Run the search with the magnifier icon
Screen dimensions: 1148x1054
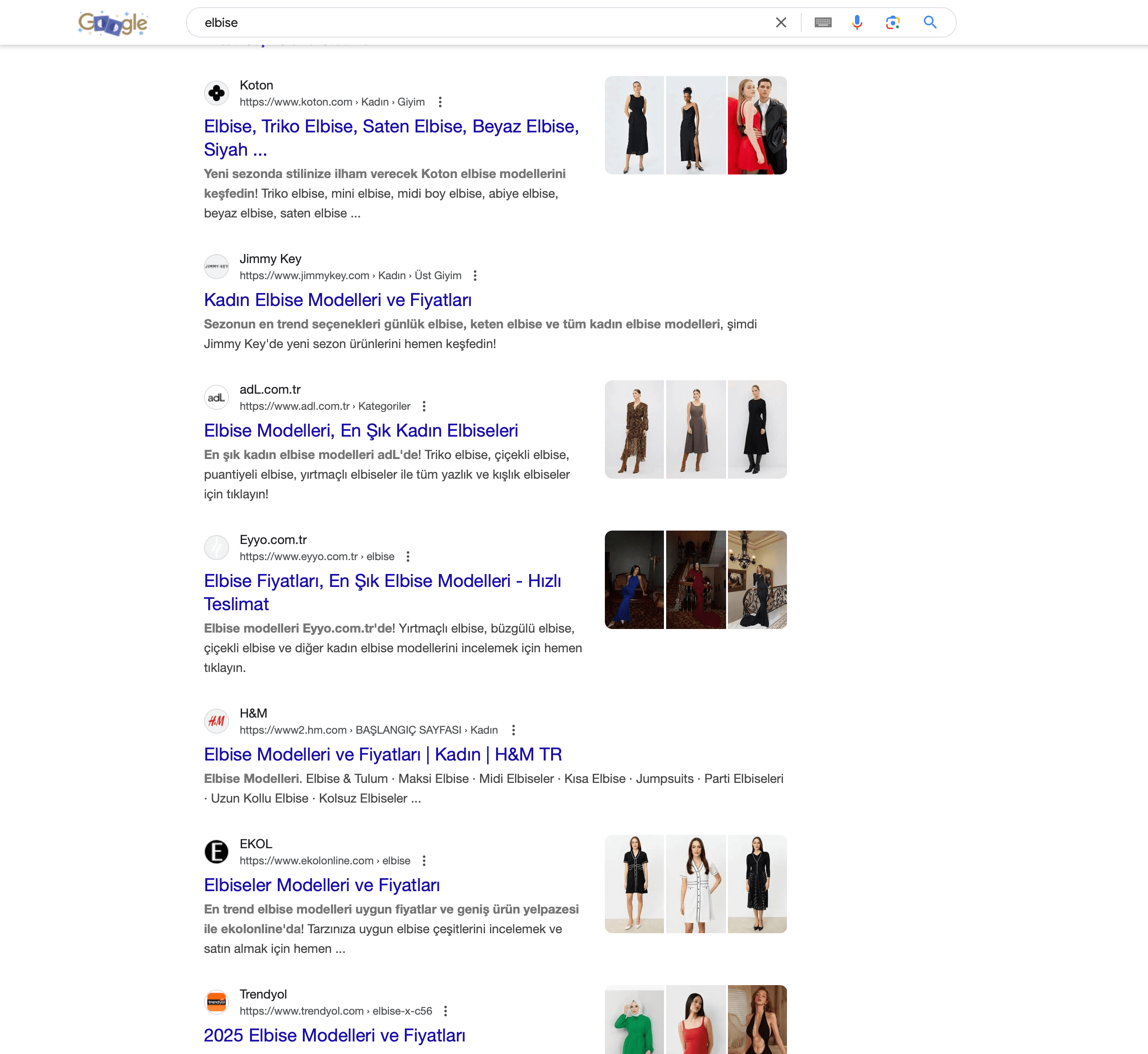click(930, 23)
